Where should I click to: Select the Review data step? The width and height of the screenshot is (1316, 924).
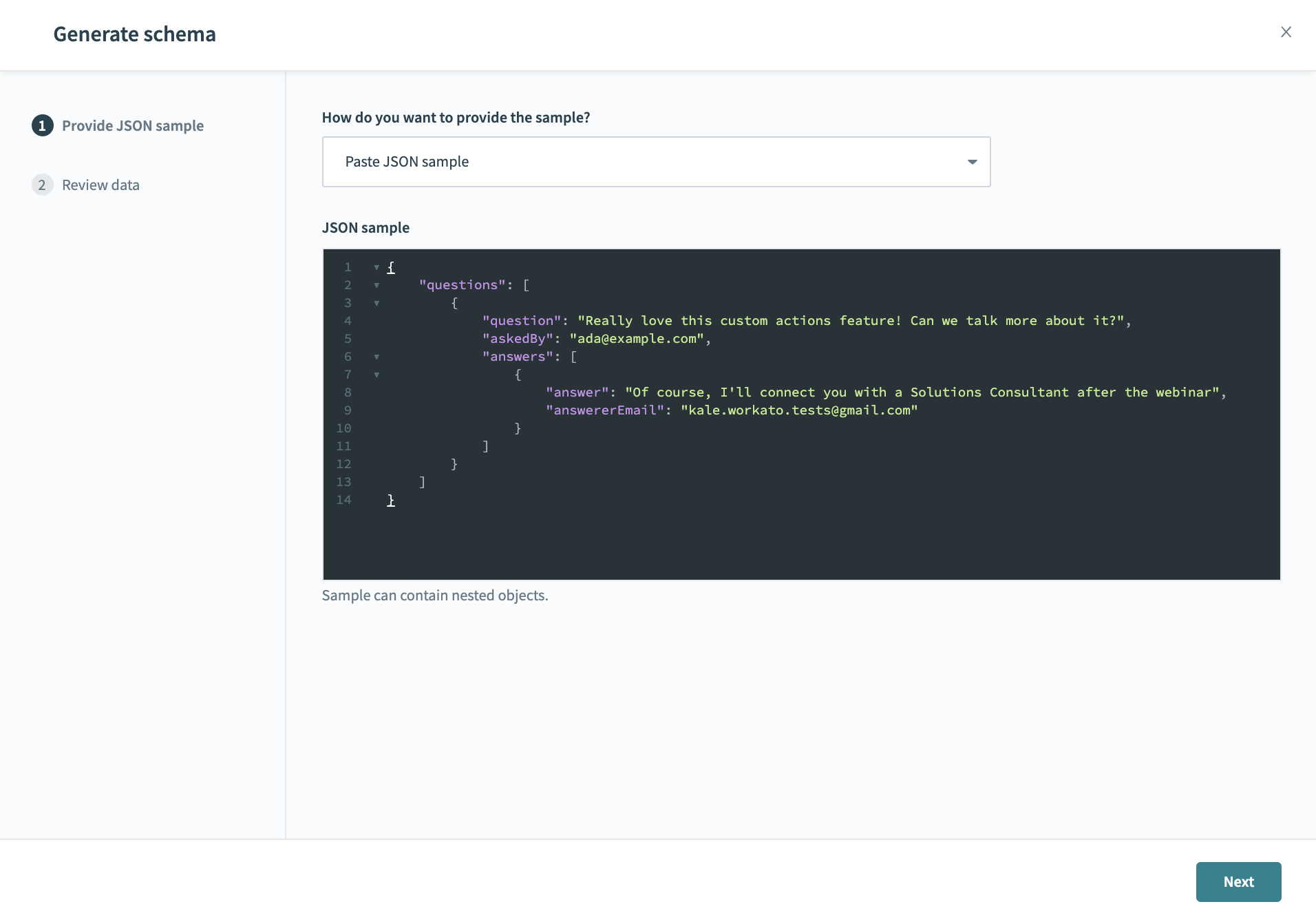coord(85,185)
